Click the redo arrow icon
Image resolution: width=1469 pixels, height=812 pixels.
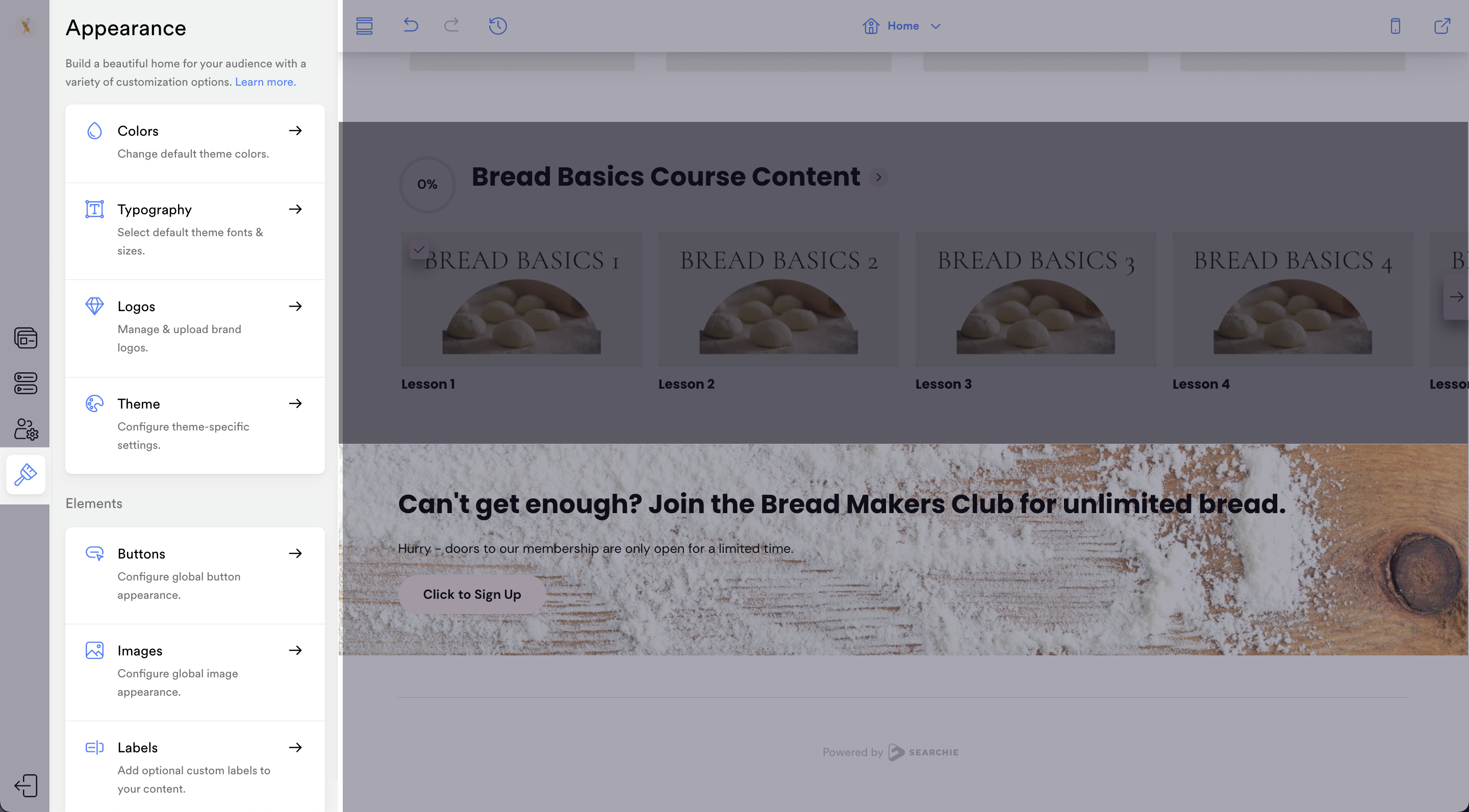[451, 25]
